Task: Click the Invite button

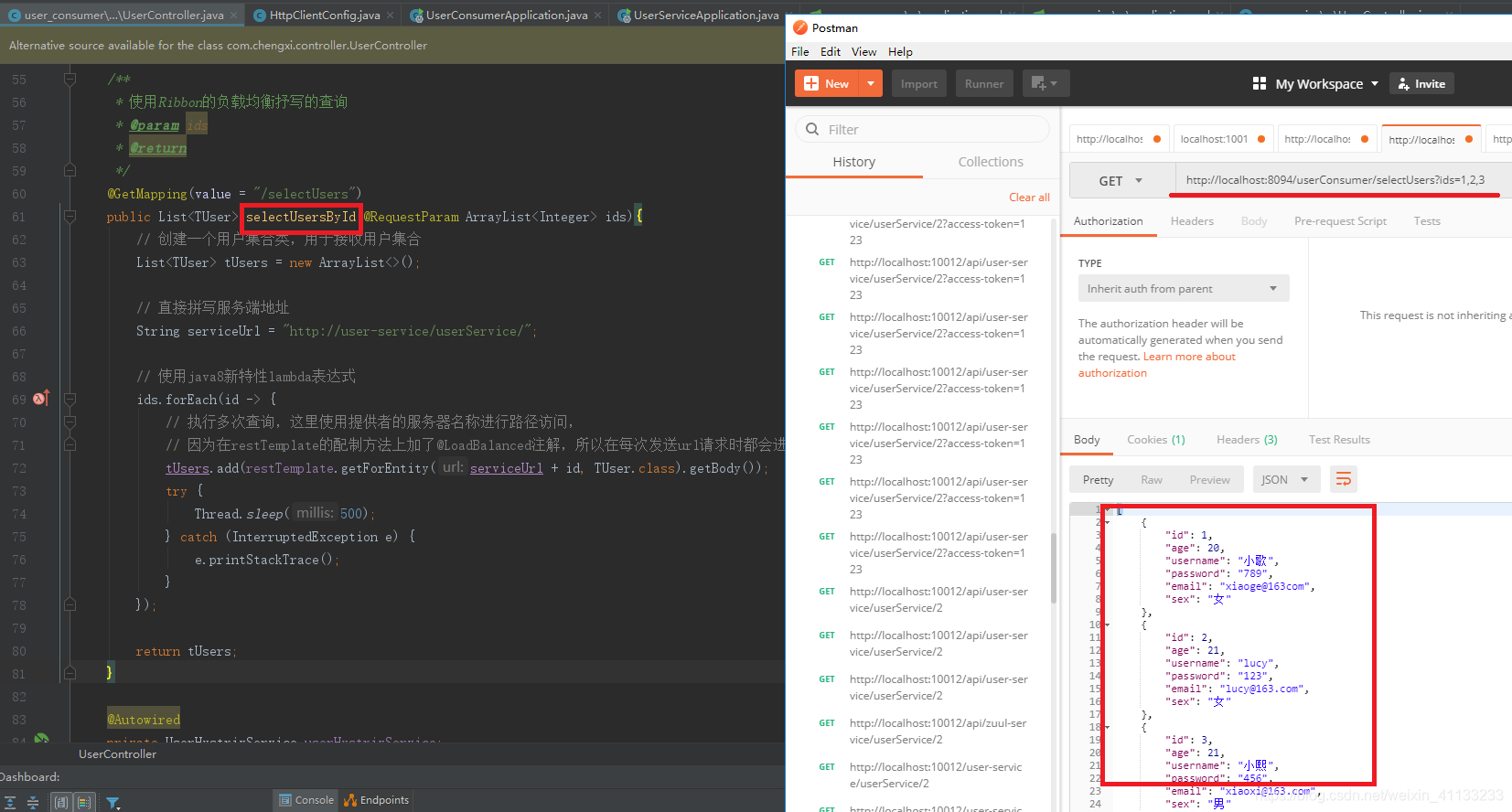Action: click(x=1421, y=83)
